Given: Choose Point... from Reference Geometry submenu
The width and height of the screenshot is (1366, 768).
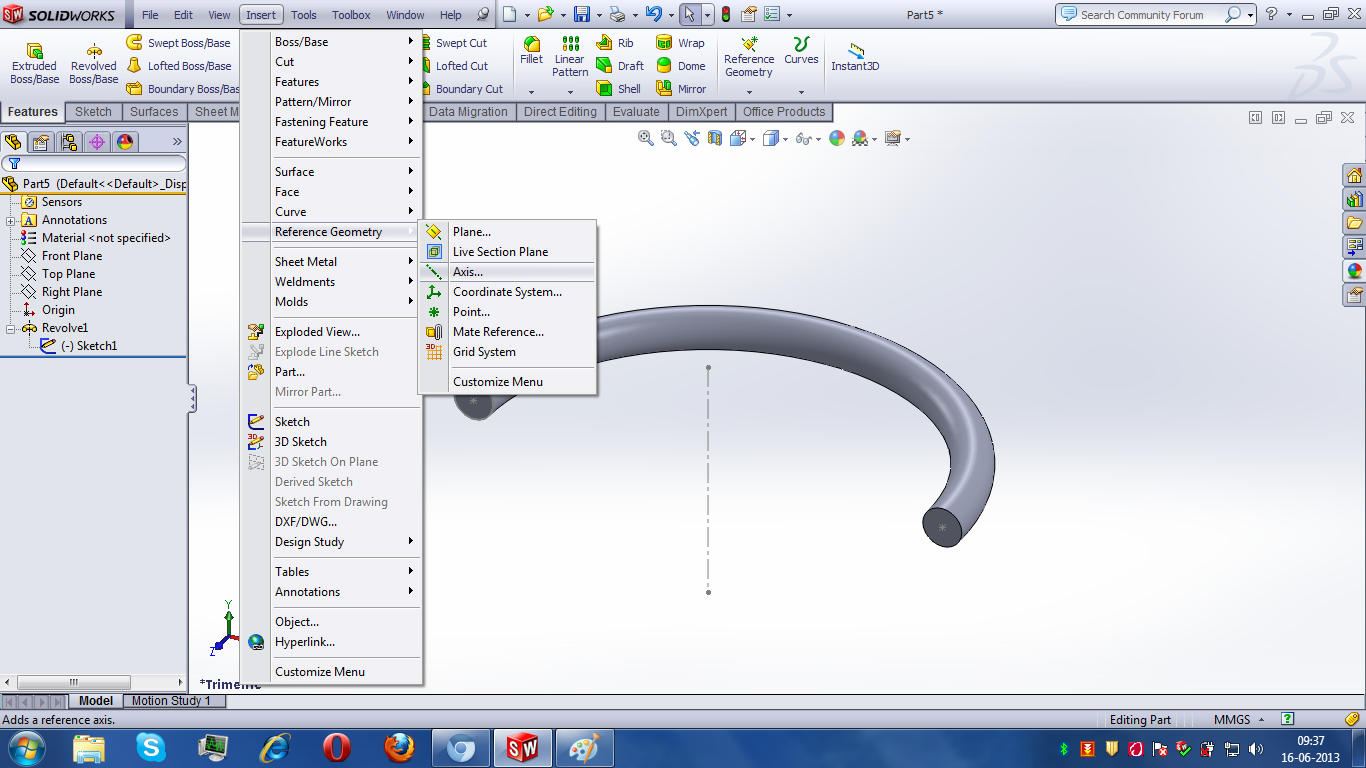Looking at the screenshot, I should [508, 312].
